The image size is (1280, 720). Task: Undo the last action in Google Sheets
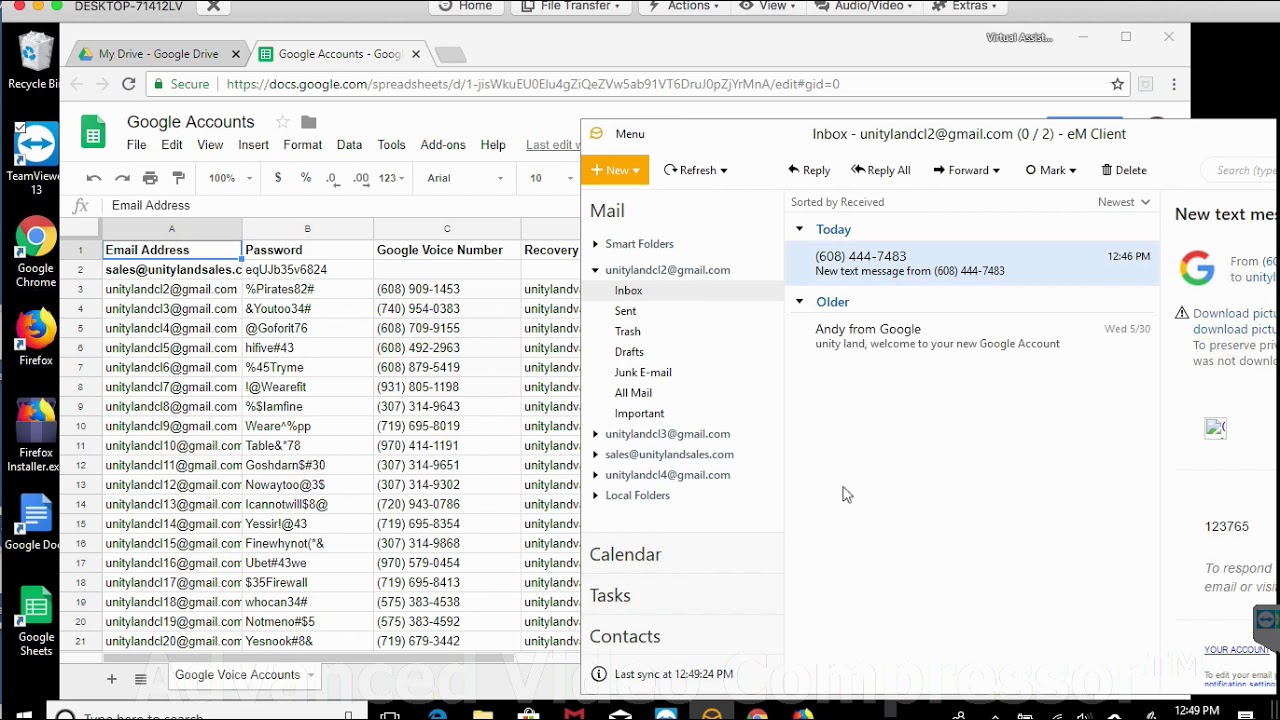[x=94, y=178]
